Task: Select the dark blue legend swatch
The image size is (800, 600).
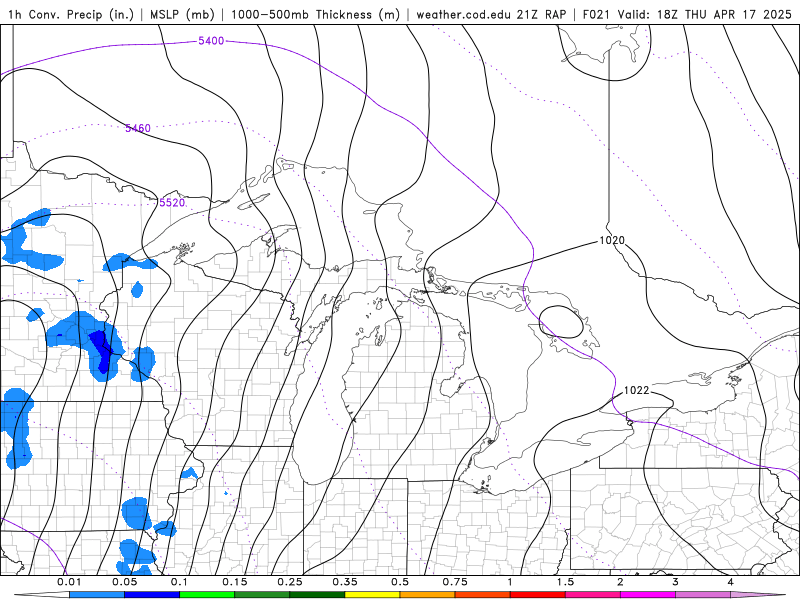Action: click(x=152, y=595)
